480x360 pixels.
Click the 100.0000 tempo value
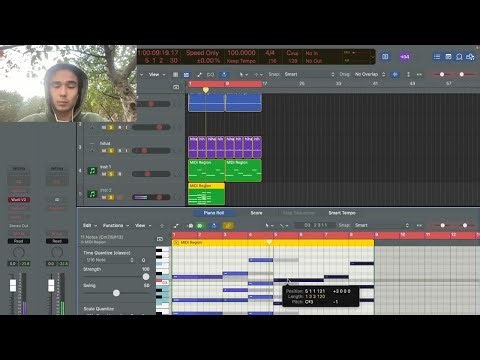pos(241,53)
